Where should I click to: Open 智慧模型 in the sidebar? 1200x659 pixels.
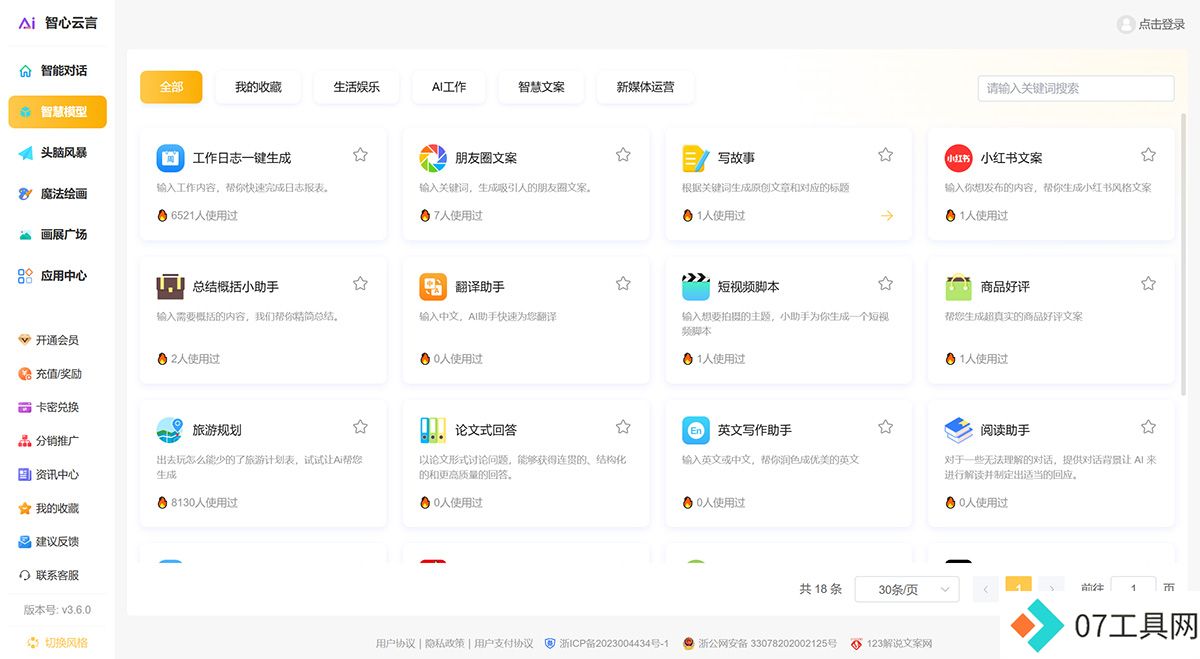tap(57, 112)
